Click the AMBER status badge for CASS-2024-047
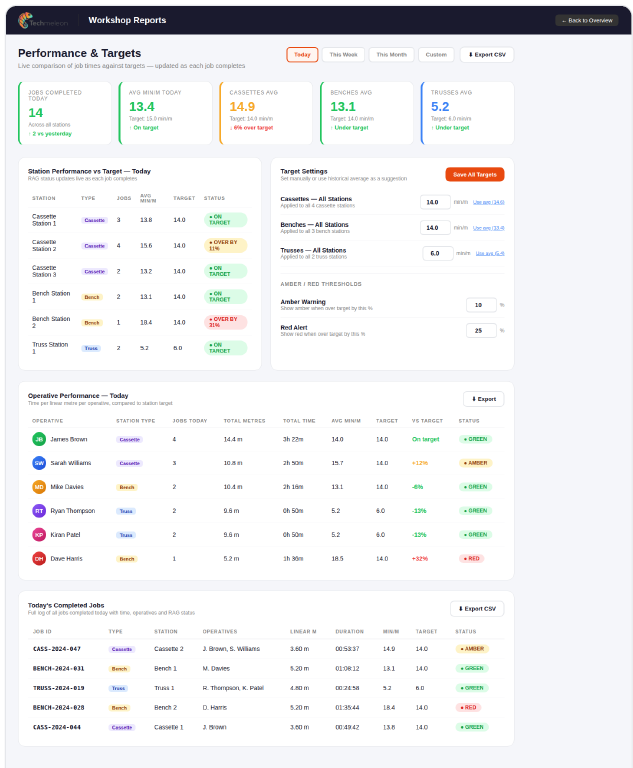 tap(472, 648)
